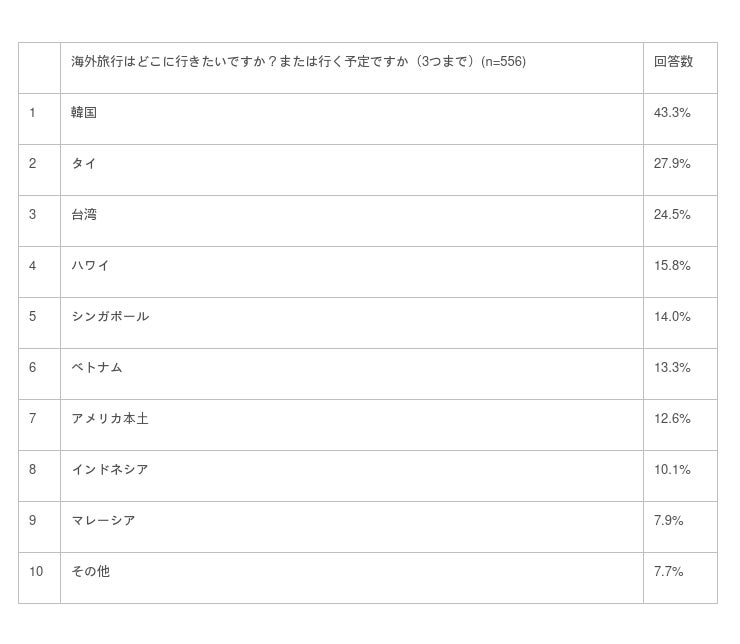Select the タイ destination cell
Viewport: 740px width, 644px height.
pyautogui.click(x=84, y=164)
